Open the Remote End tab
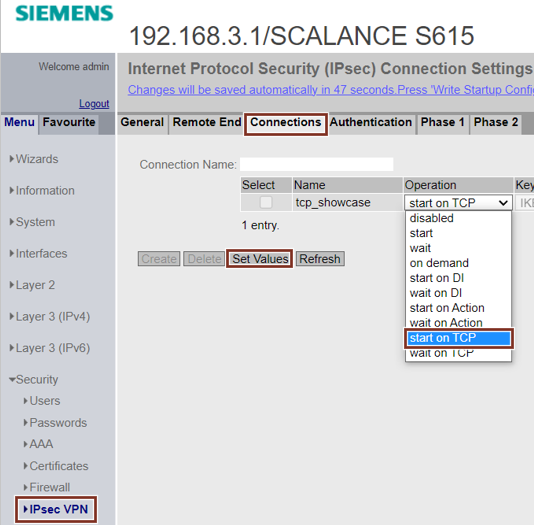Image resolution: width=534 pixels, height=525 pixels. click(206, 122)
